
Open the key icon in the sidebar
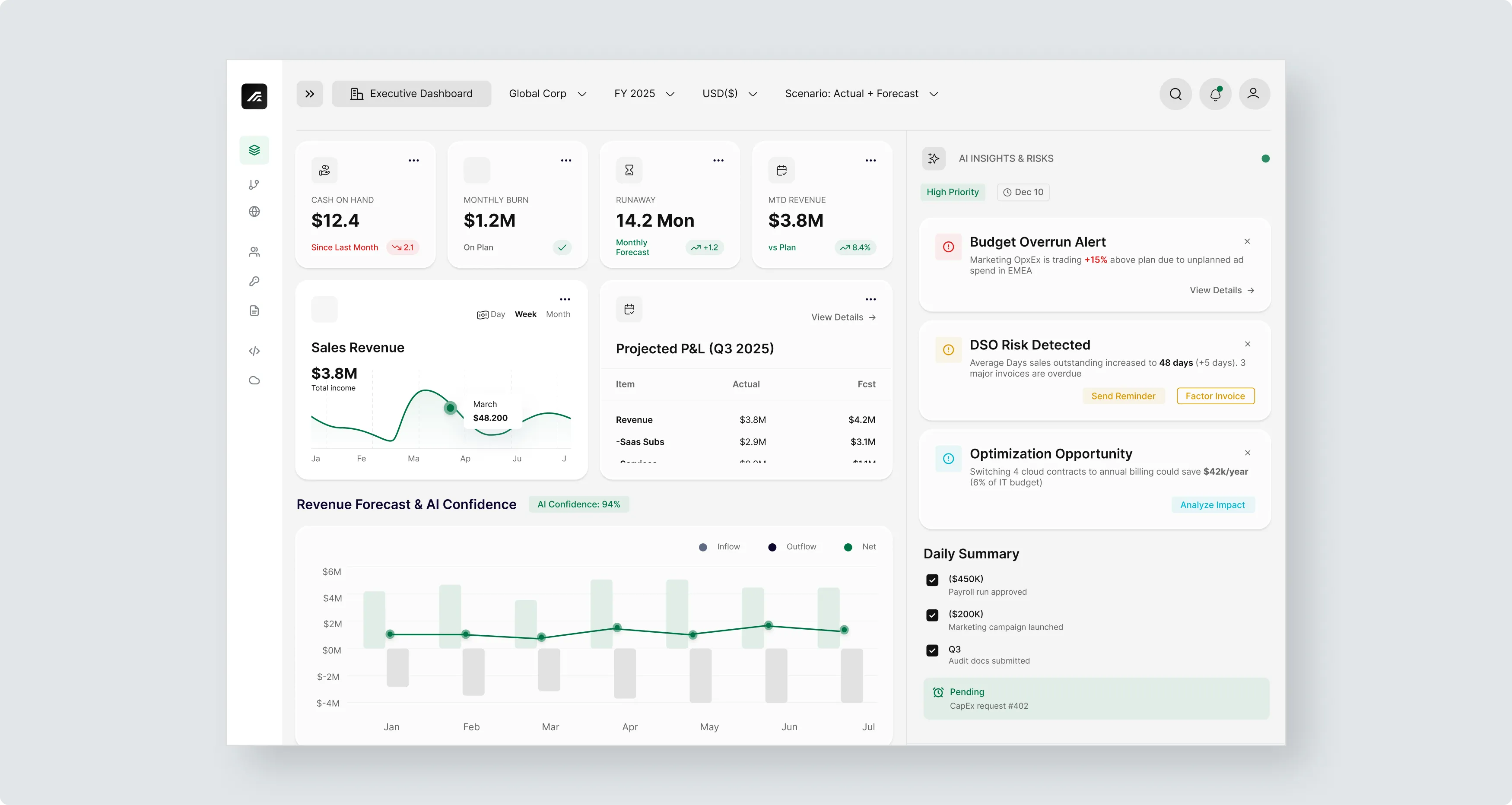pyautogui.click(x=254, y=282)
